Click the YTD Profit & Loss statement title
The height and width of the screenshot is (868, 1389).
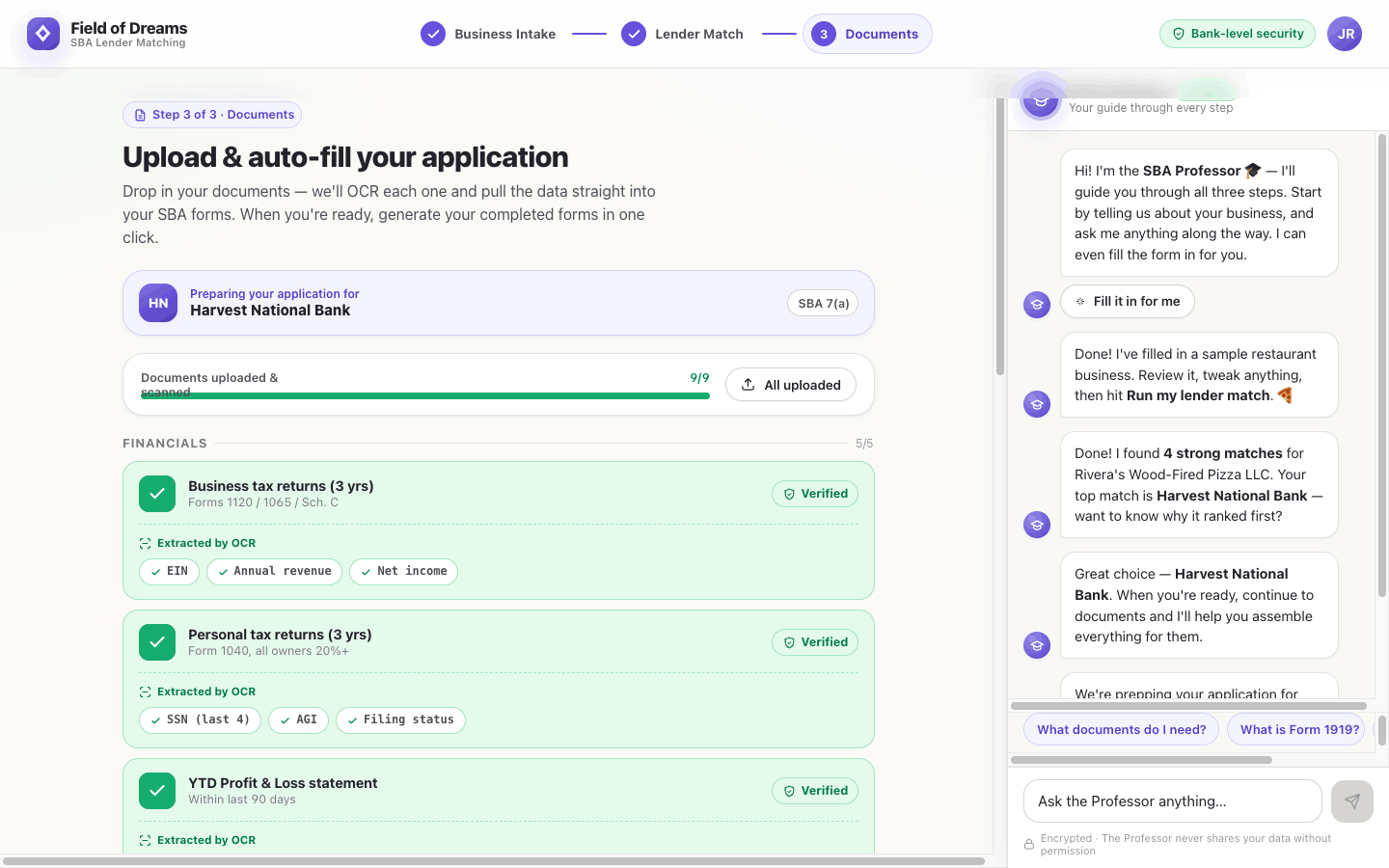(x=283, y=783)
